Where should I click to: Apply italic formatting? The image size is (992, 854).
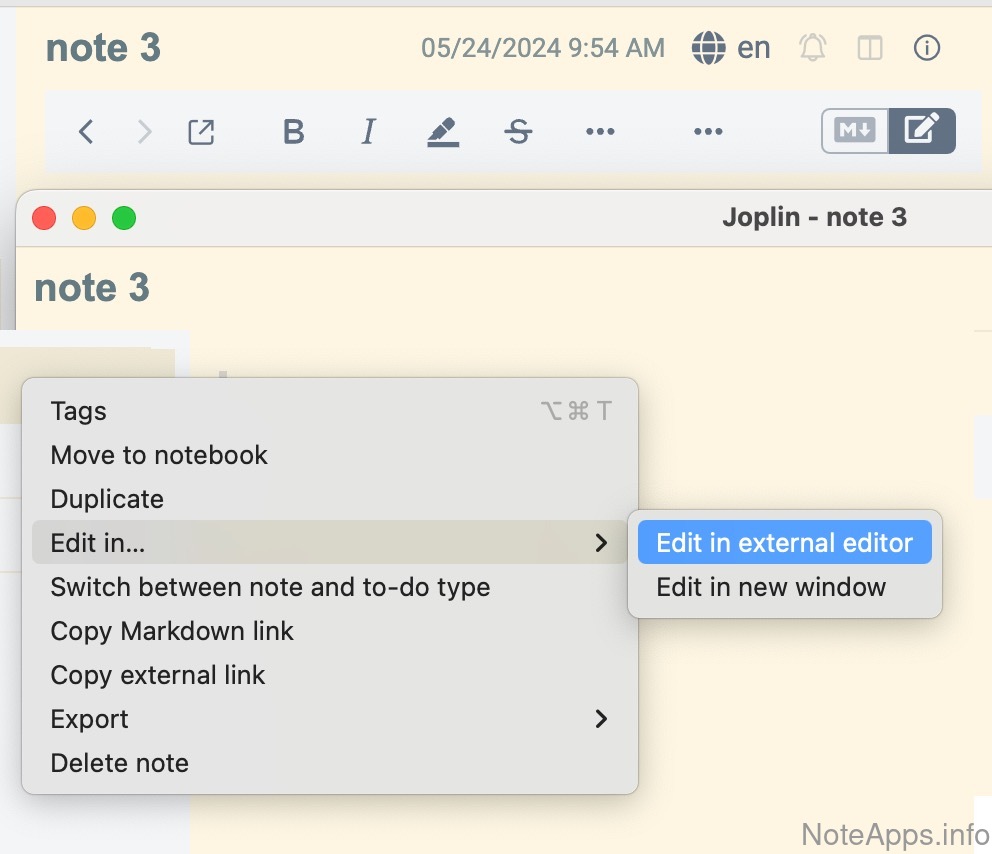coord(368,131)
